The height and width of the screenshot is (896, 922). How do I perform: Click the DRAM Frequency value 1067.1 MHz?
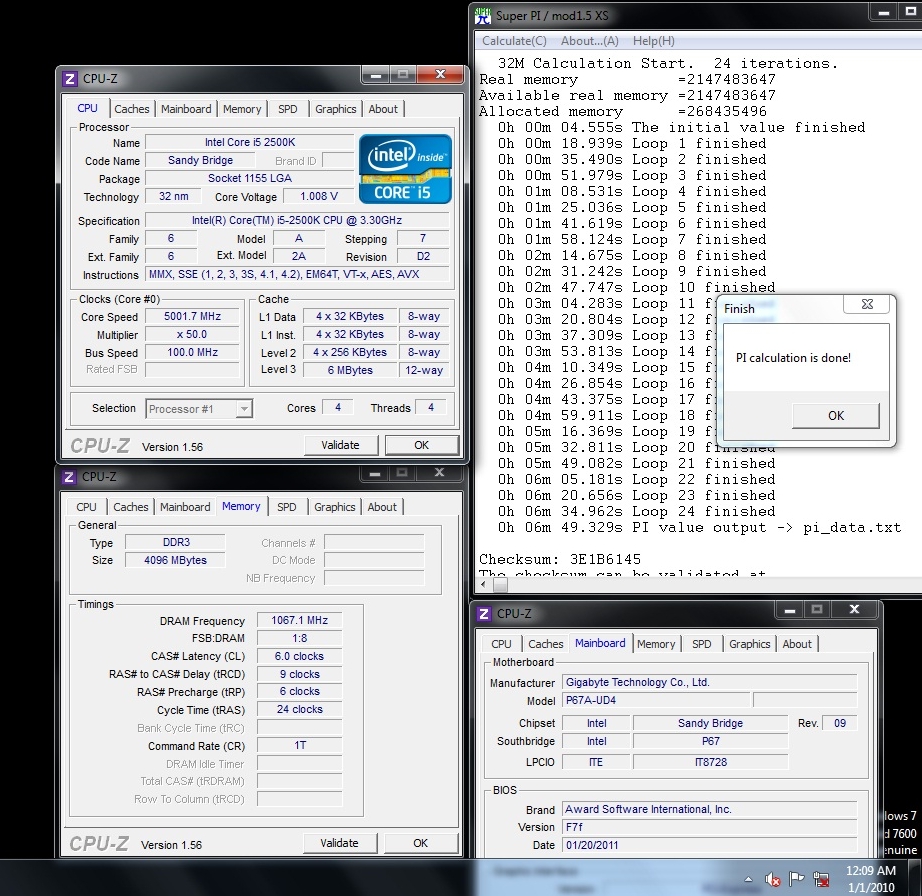pos(299,620)
